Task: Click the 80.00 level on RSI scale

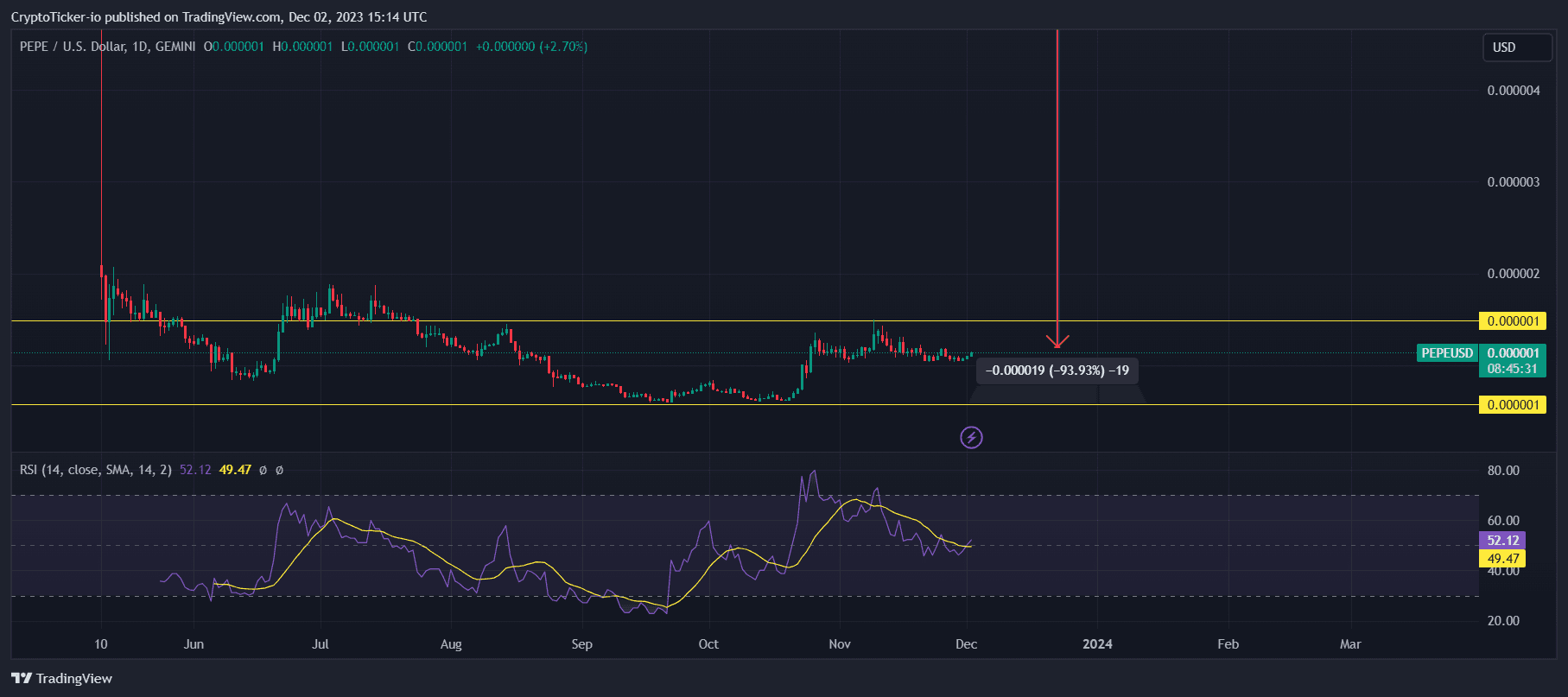Action: [x=1503, y=471]
